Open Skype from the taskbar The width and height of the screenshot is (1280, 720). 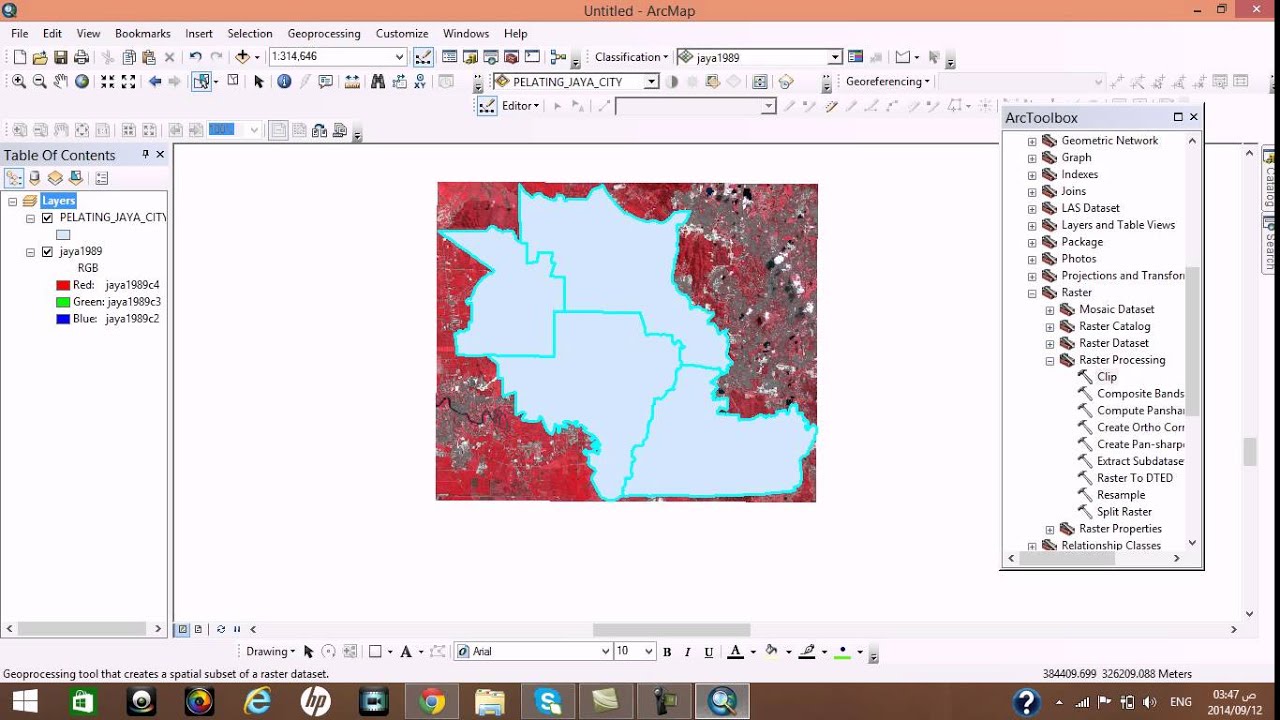548,702
